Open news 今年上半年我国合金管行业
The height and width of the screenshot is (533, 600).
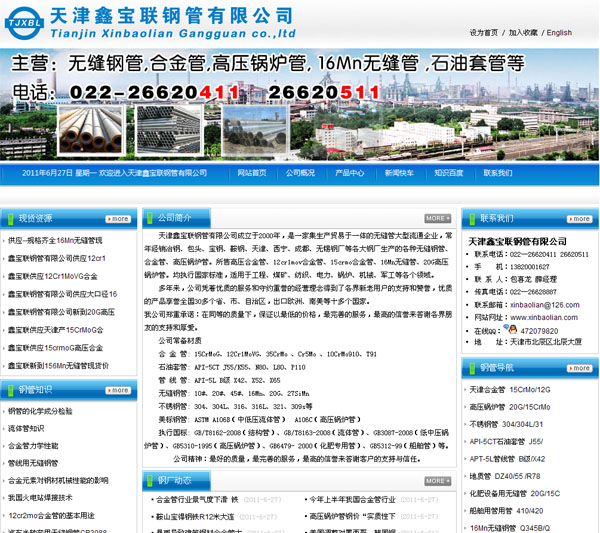tap(352, 500)
